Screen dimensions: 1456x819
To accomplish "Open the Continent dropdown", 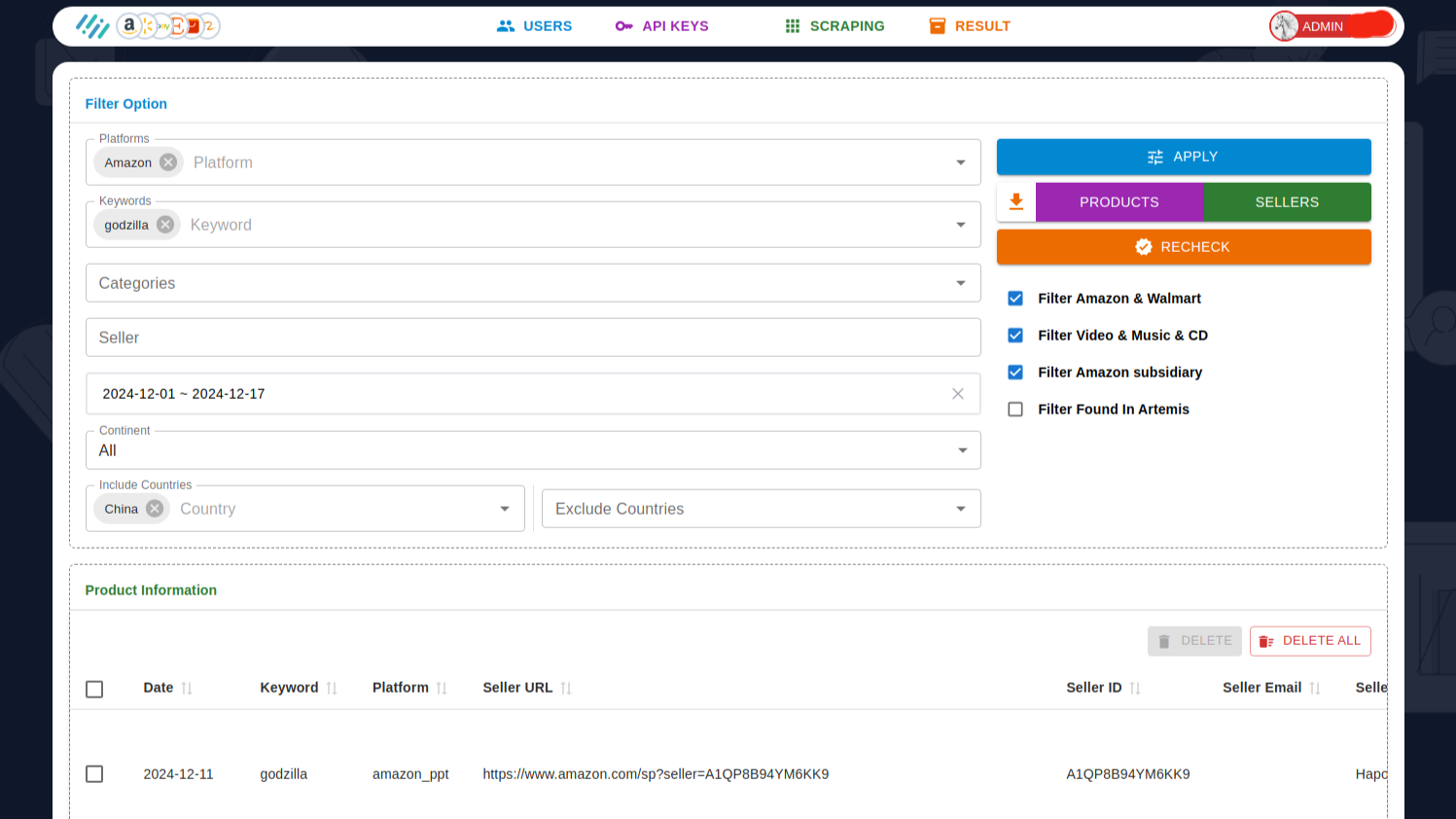I will tap(533, 450).
